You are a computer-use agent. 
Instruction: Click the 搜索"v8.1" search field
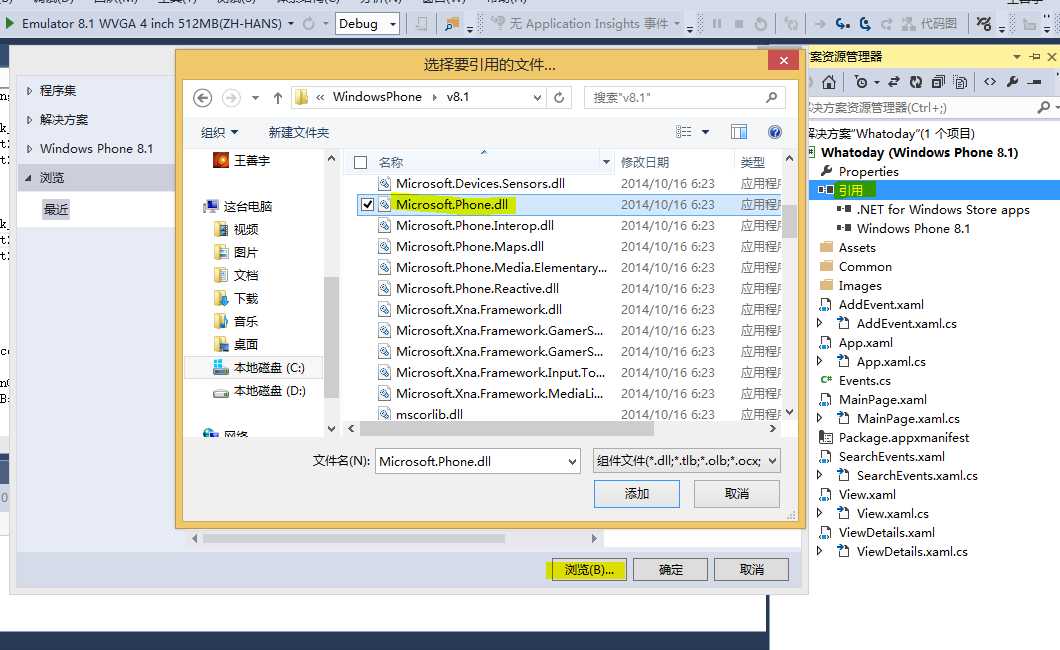click(684, 97)
